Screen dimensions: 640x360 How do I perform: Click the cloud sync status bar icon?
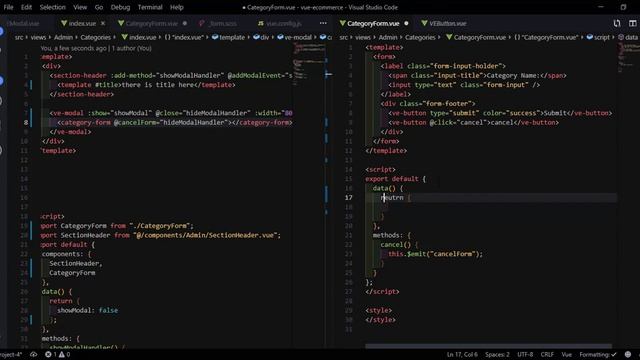[33, 354]
